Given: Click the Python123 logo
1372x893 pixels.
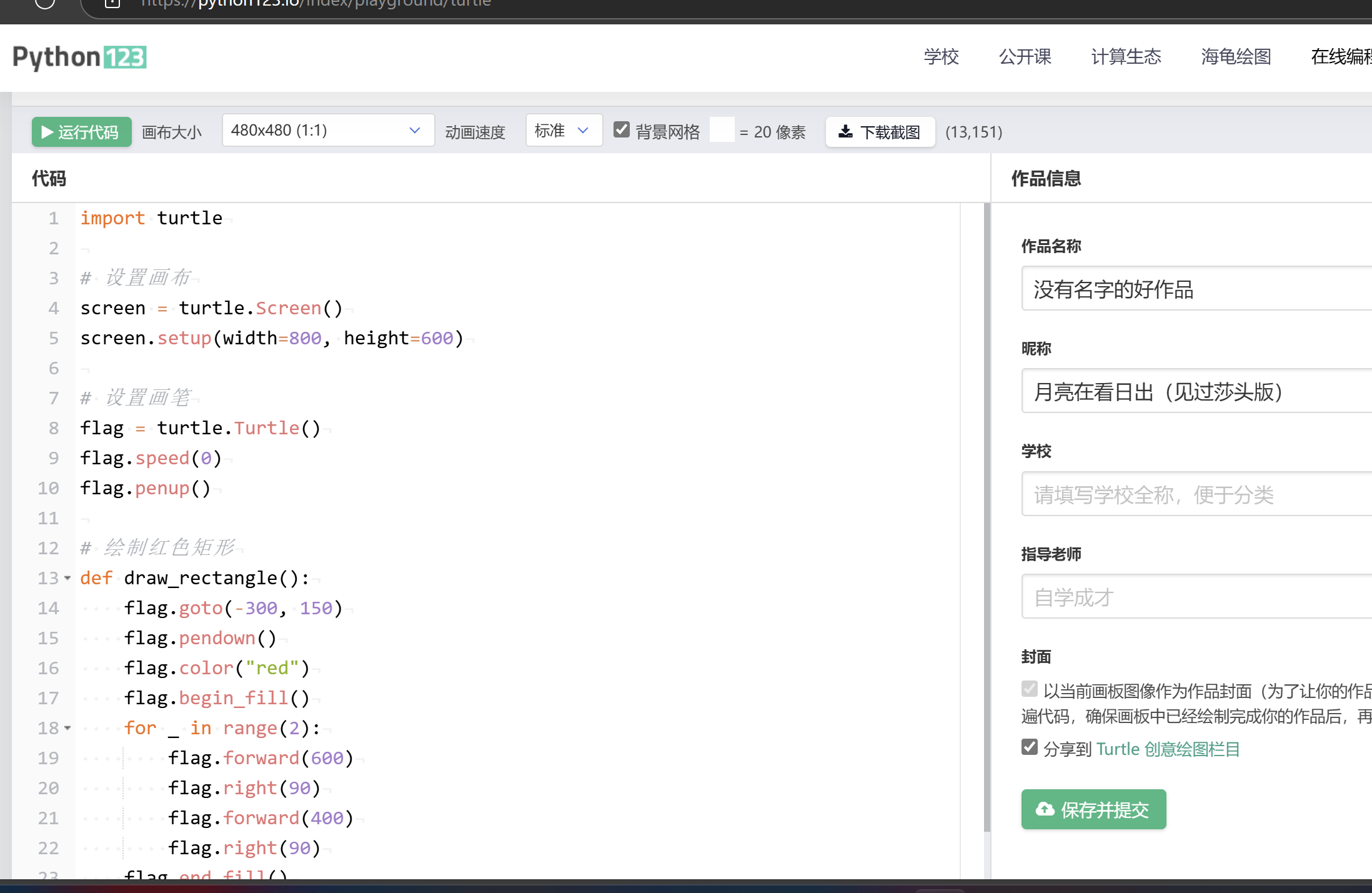Looking at the screenshot, I should tap(79, 57).
